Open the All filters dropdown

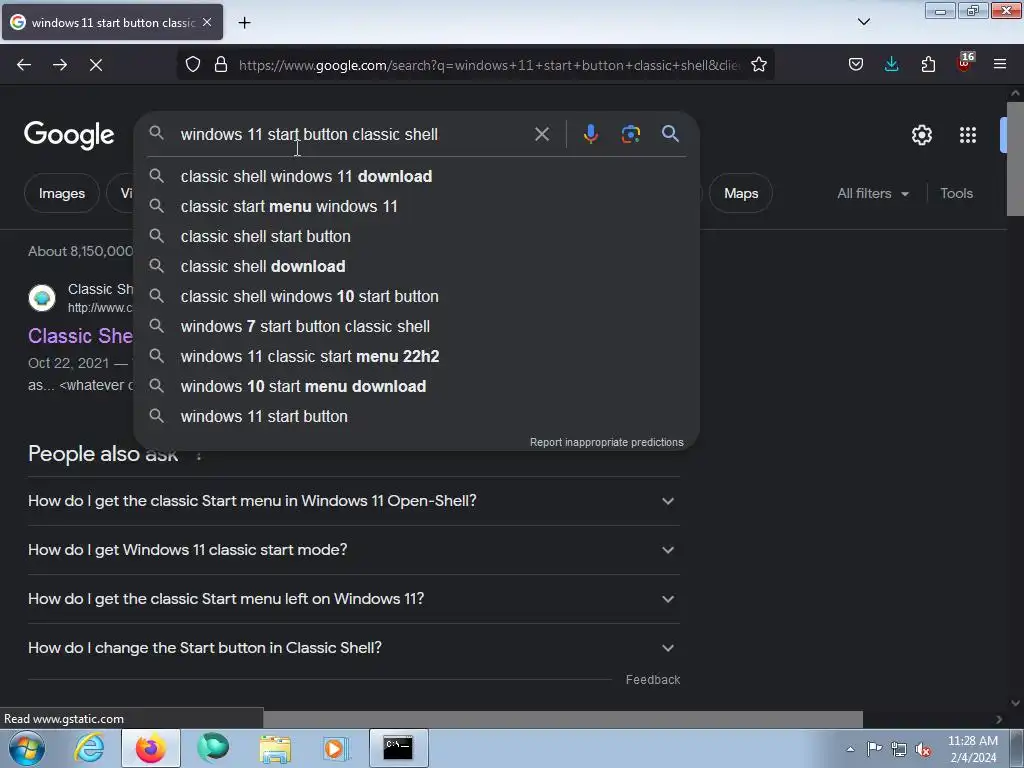(x=873, y=193)
